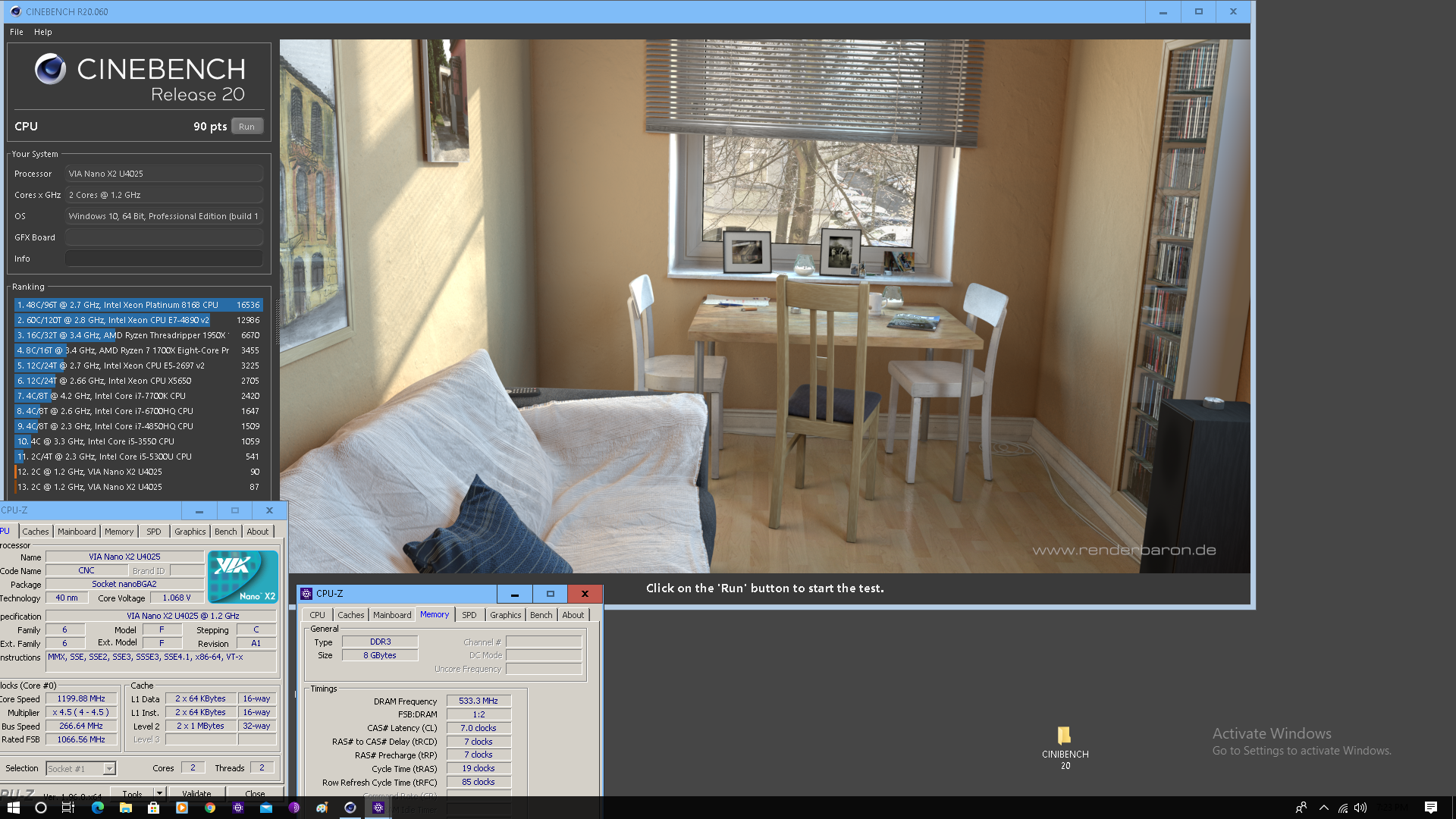
Task: Click the VIA Nano X2 logo in CPU-Z
Action: coord(243,576)
